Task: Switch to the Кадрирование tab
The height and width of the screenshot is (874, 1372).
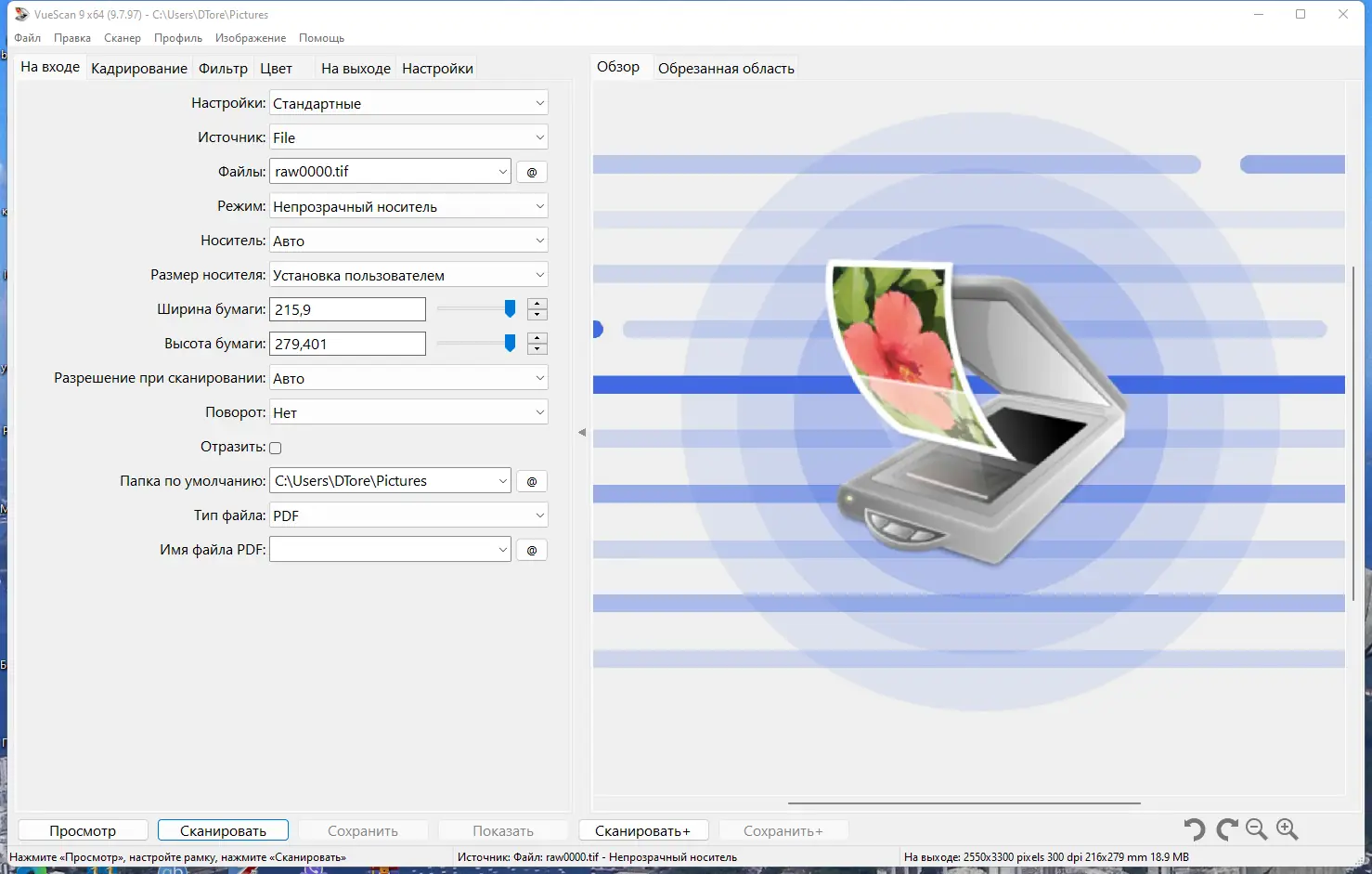Action: (x=138, y=67)
